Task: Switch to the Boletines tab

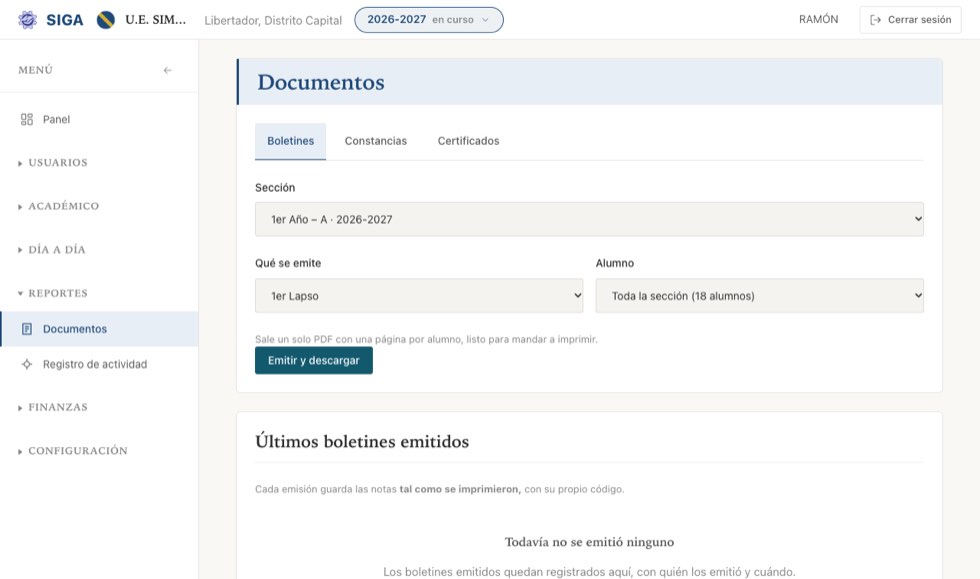Action: click(x=291, y=141)
